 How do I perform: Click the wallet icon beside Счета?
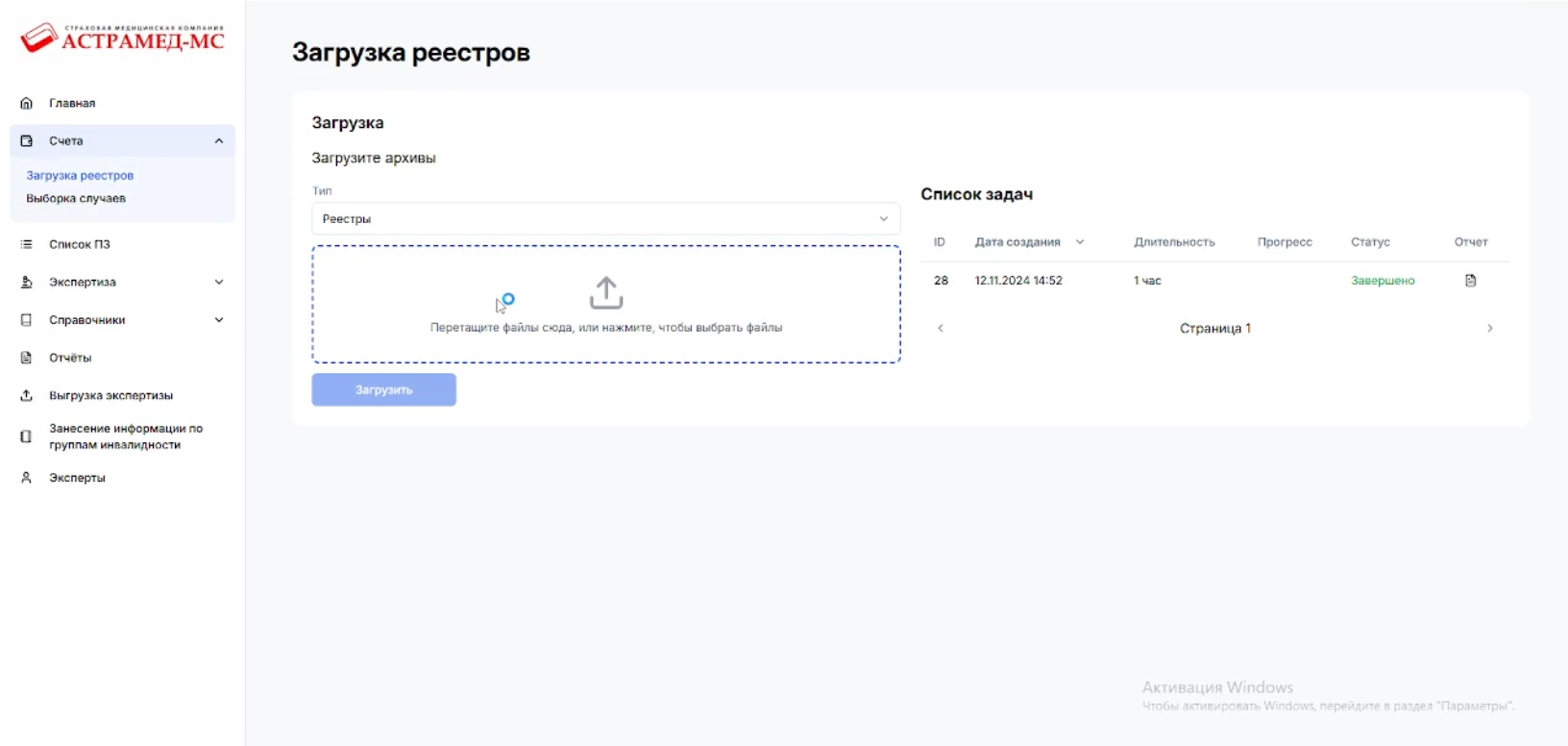point(27,140)
